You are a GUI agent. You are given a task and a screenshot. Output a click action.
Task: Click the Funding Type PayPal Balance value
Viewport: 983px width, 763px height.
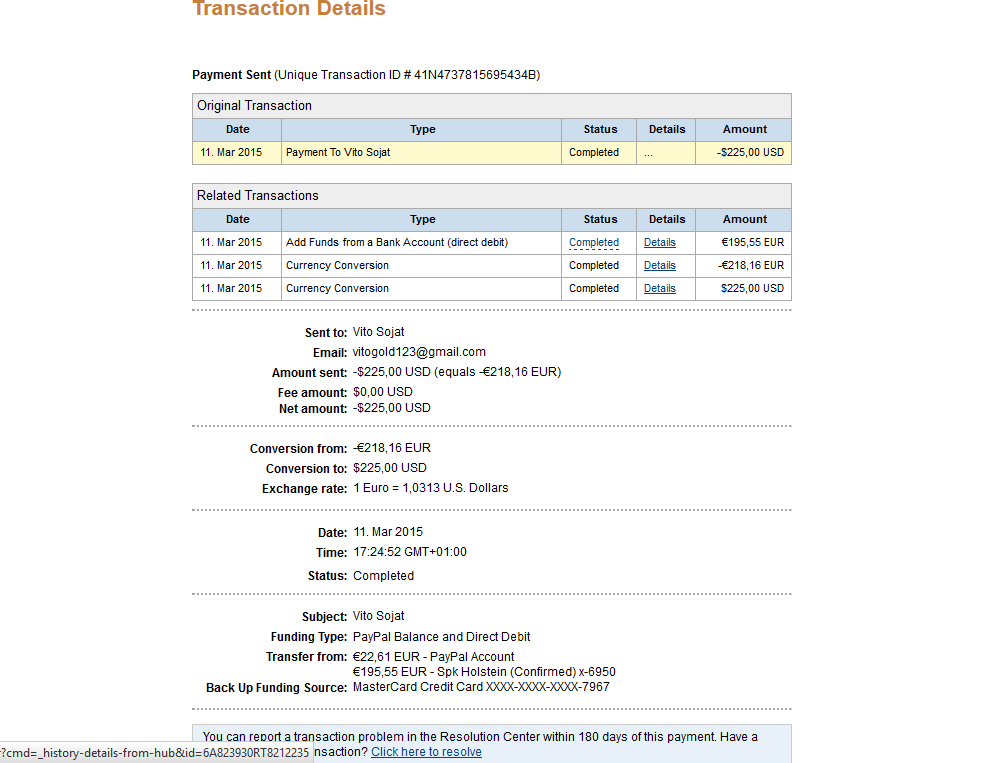click(x=441, y=637)
